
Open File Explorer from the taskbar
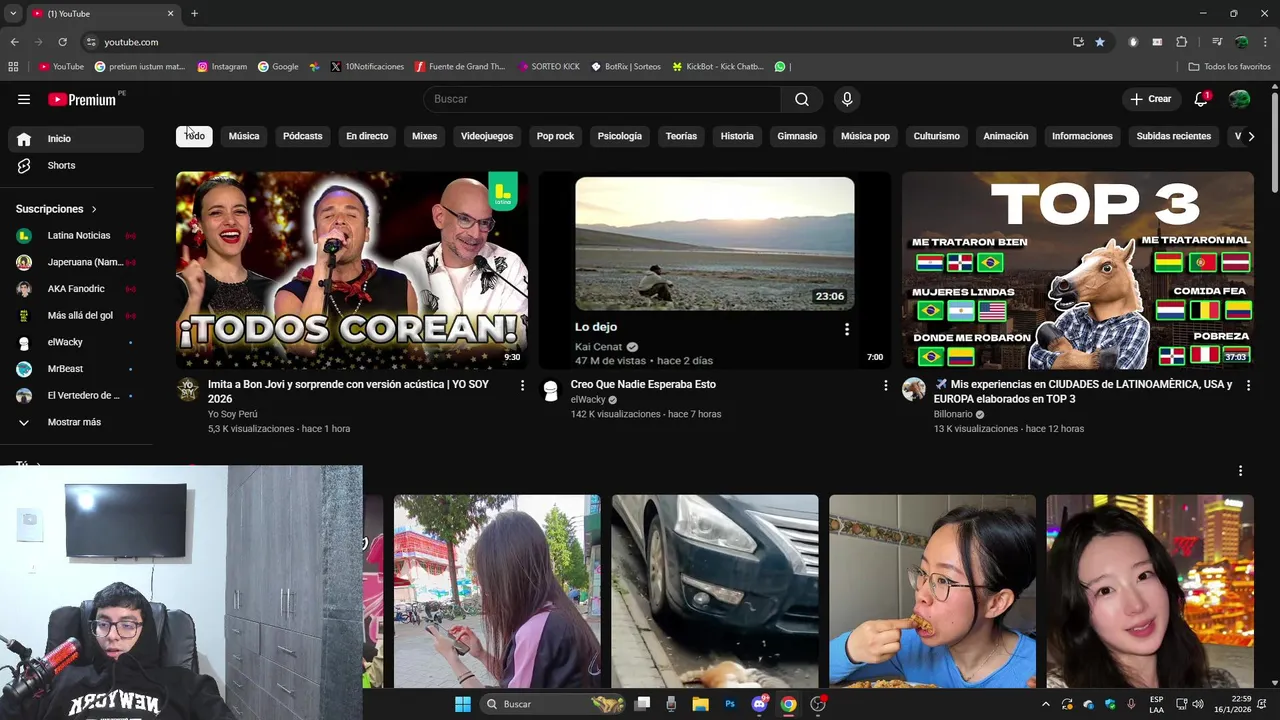pos(700,704)
